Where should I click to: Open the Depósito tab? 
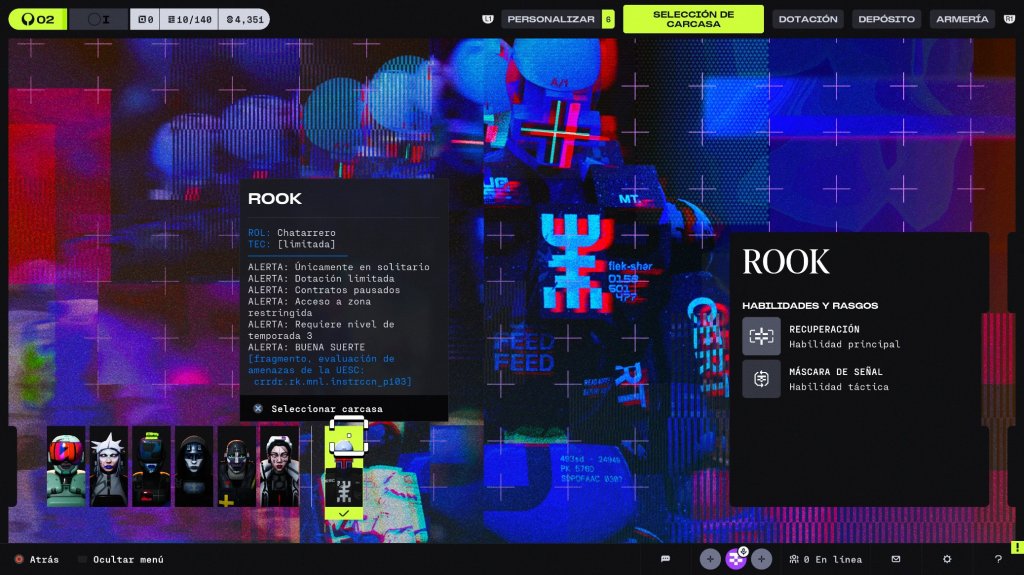[x=886, y=19]
